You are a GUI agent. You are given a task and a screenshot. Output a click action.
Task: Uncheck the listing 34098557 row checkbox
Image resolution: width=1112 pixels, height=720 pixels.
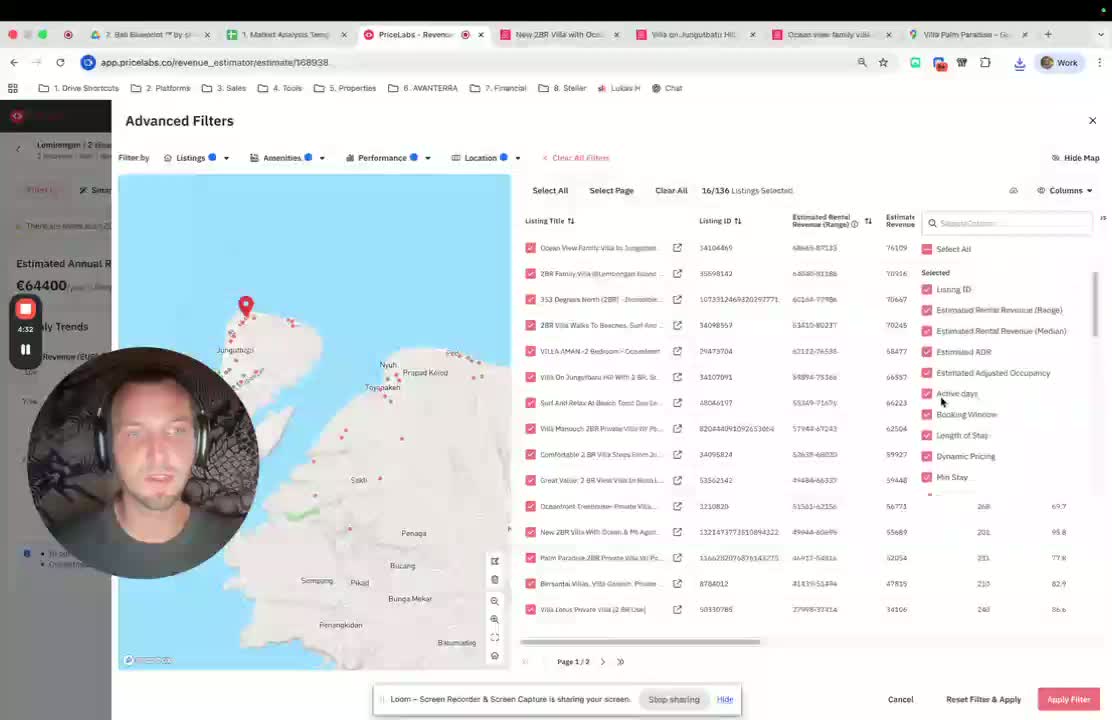[x=530, y=325]
